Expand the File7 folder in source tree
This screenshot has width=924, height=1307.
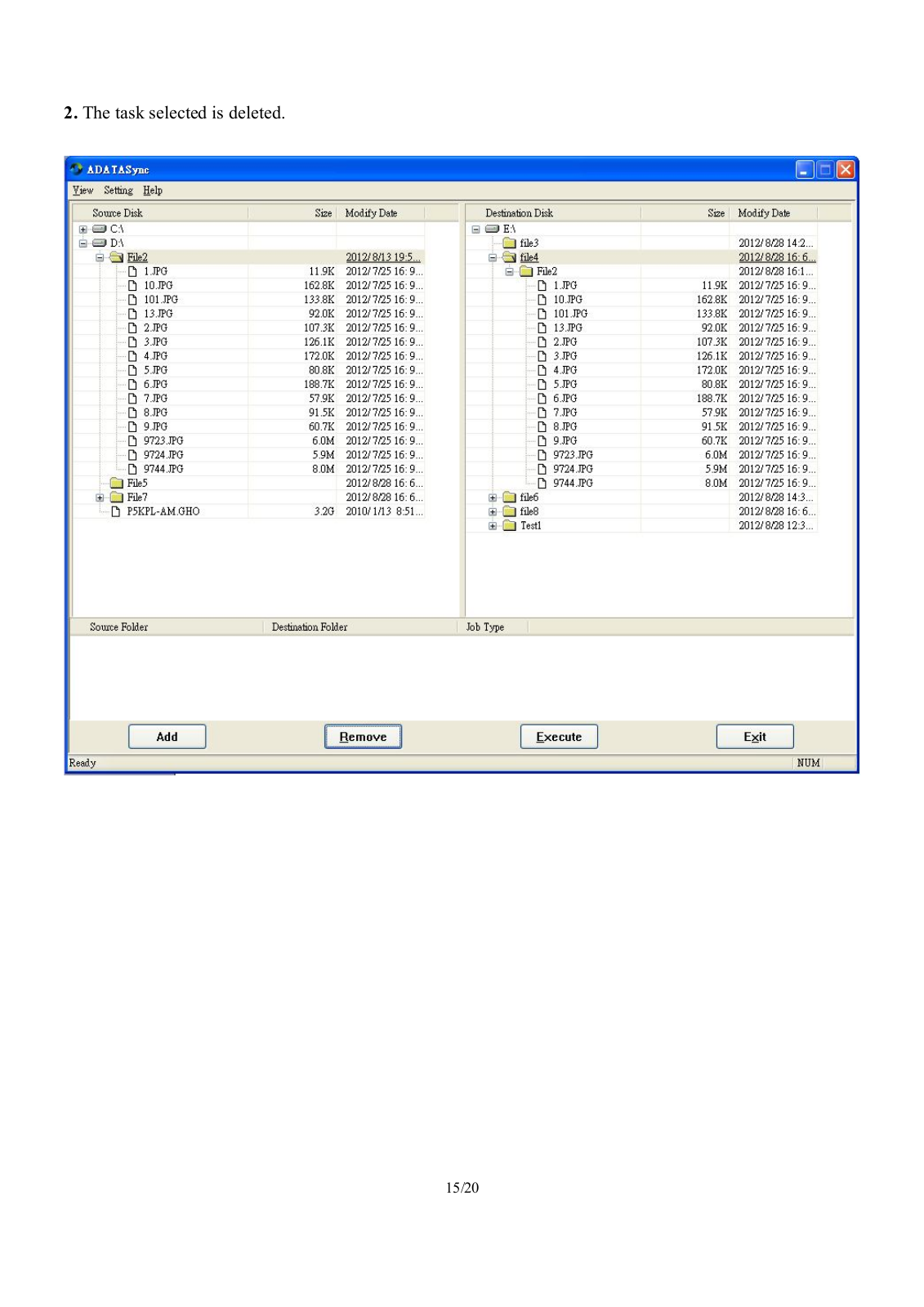click(100, 497)
